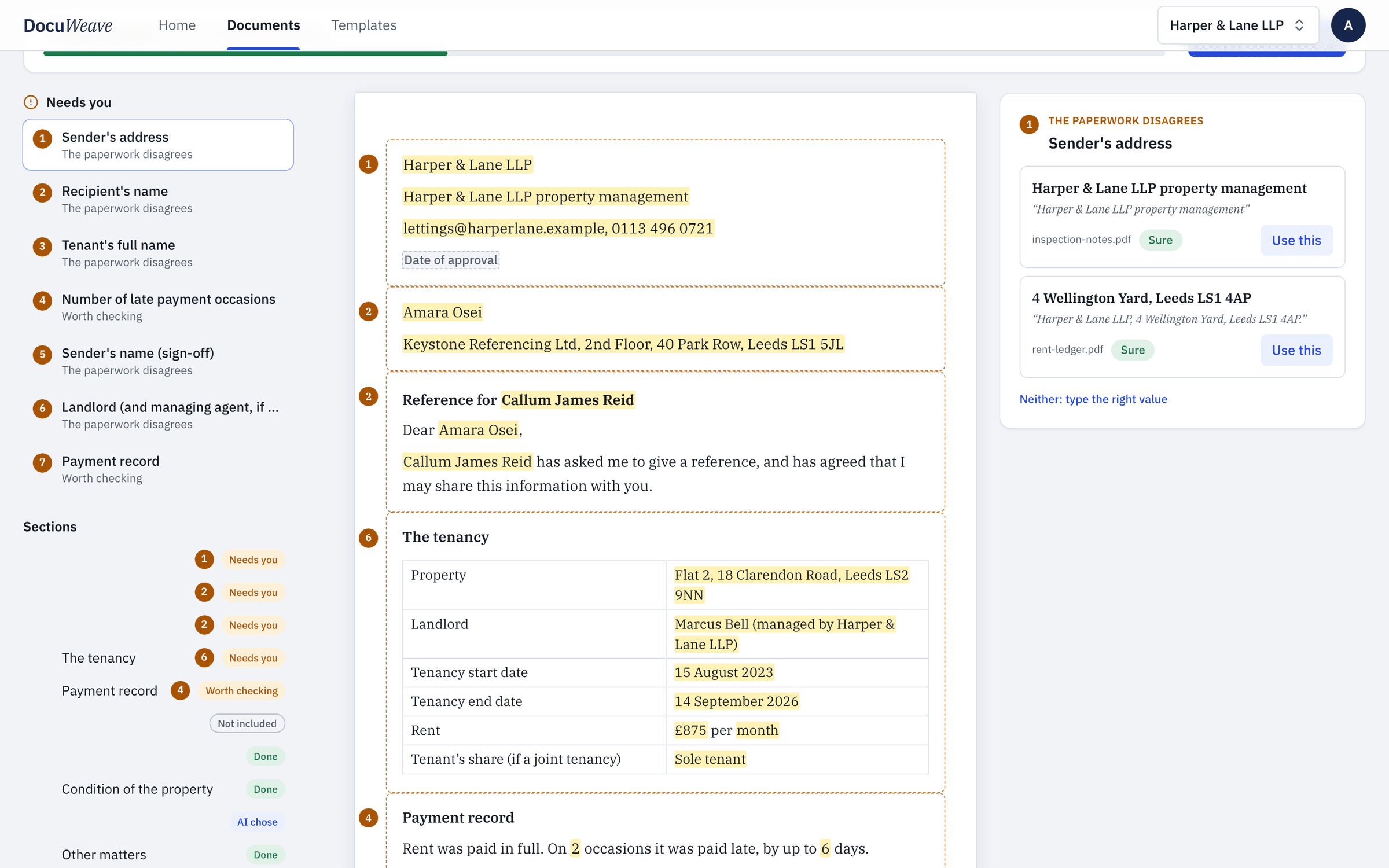The width and height of the screenshot is (1389, 868).
Task: Select the Sender's address issue
Action: point(158,145)
